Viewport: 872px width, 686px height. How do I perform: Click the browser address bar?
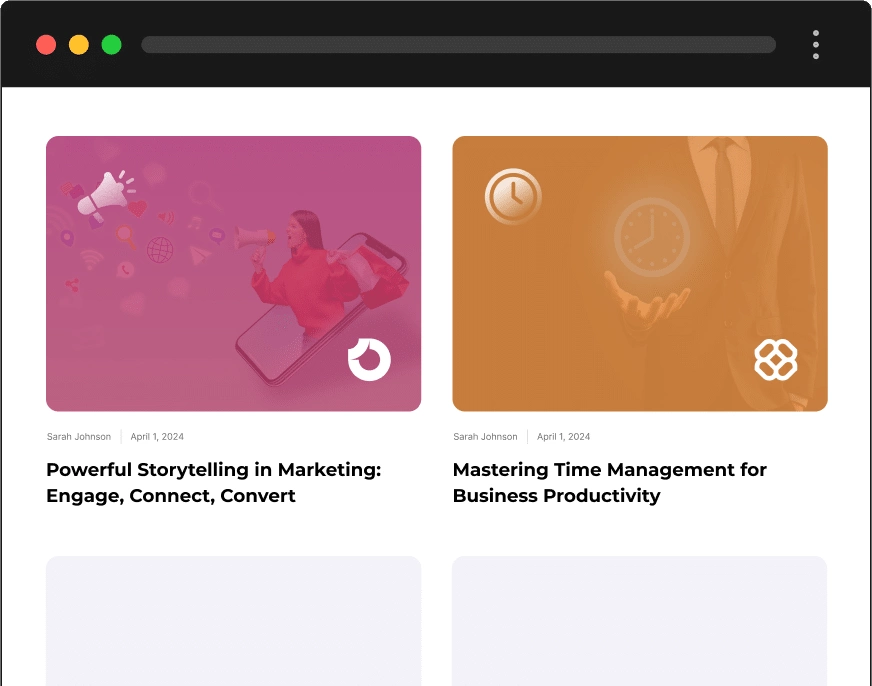pyautogui.click(x=459, y=44)
